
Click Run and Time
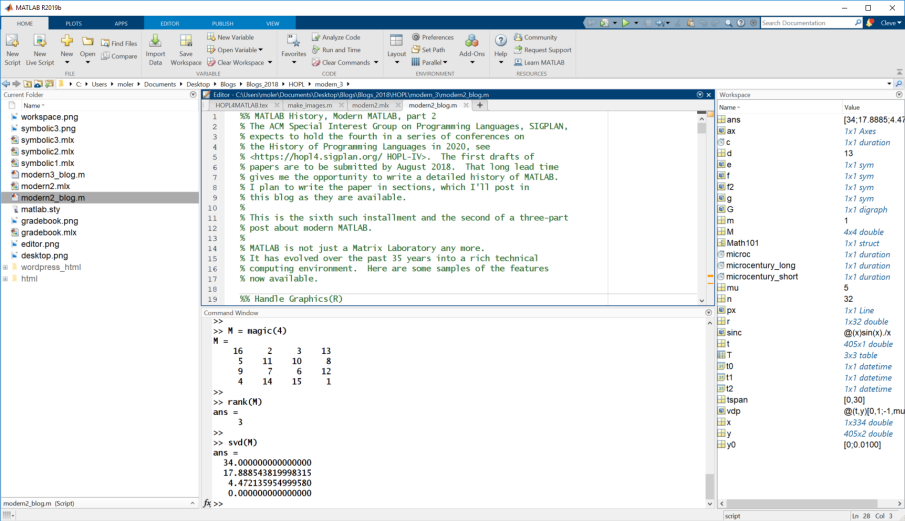(336, 50)
